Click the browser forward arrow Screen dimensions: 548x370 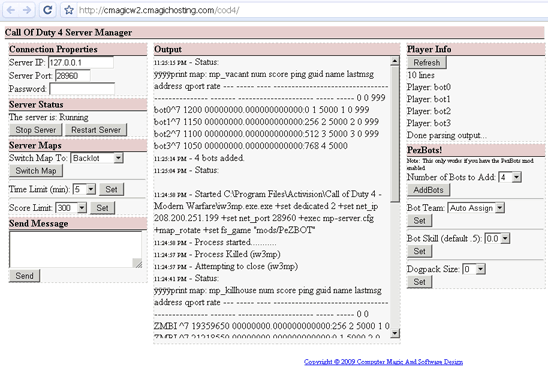click(27, 10)
